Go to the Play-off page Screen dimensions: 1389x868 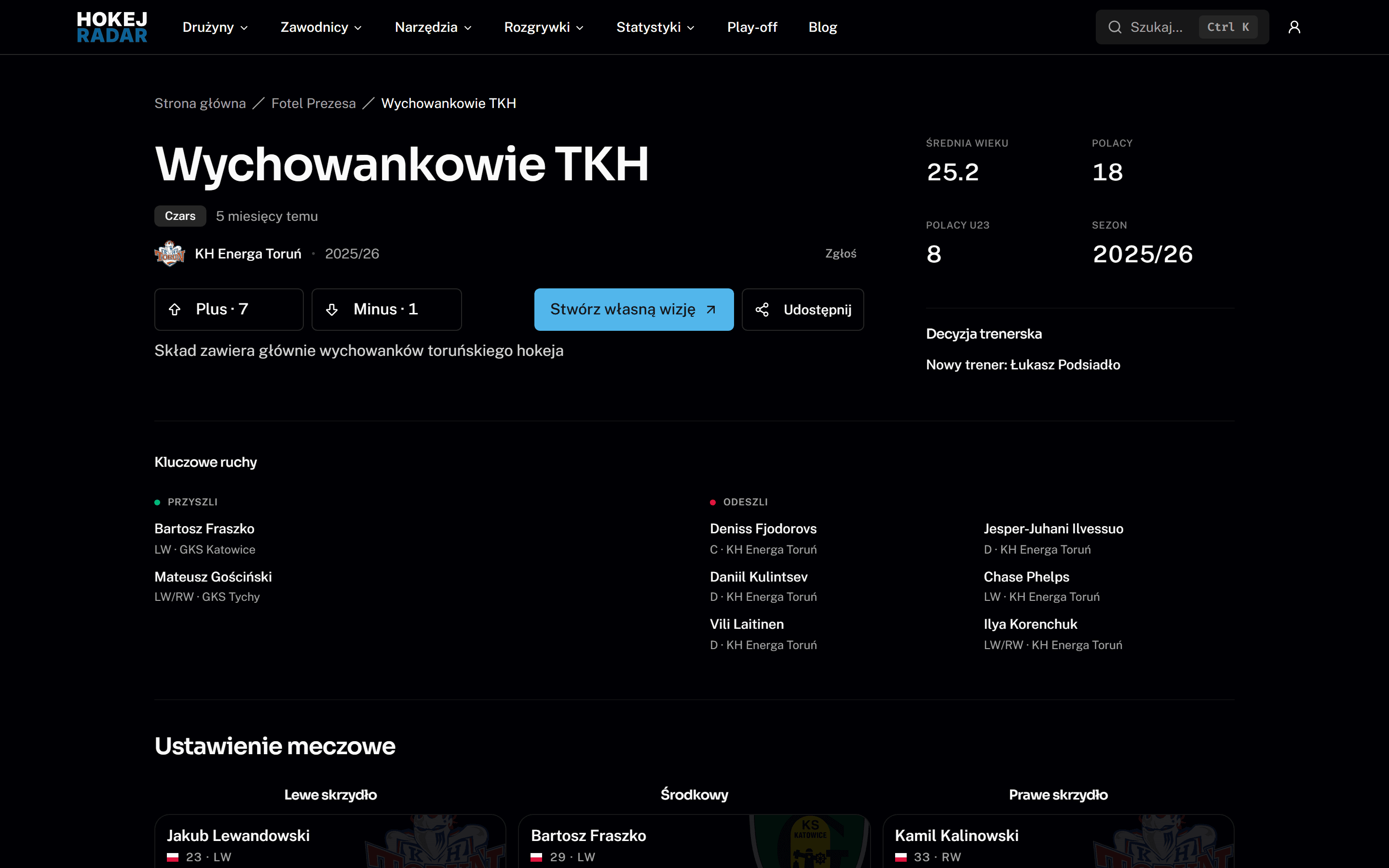click(x=752, y=27)
